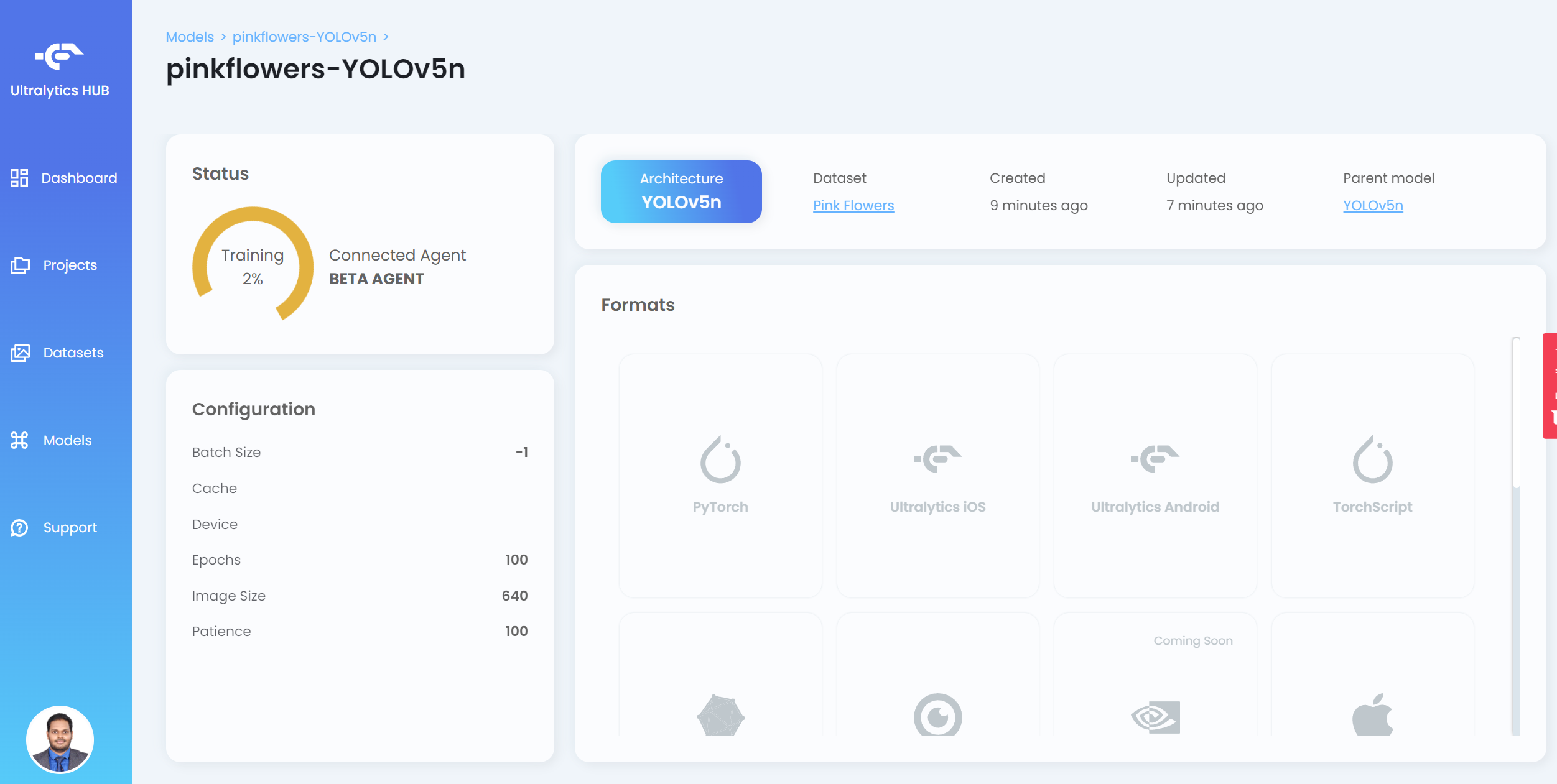Click the red feedback tab on right edge
The height and width of the screenshot is (784, 1557).
(1550, 385)
